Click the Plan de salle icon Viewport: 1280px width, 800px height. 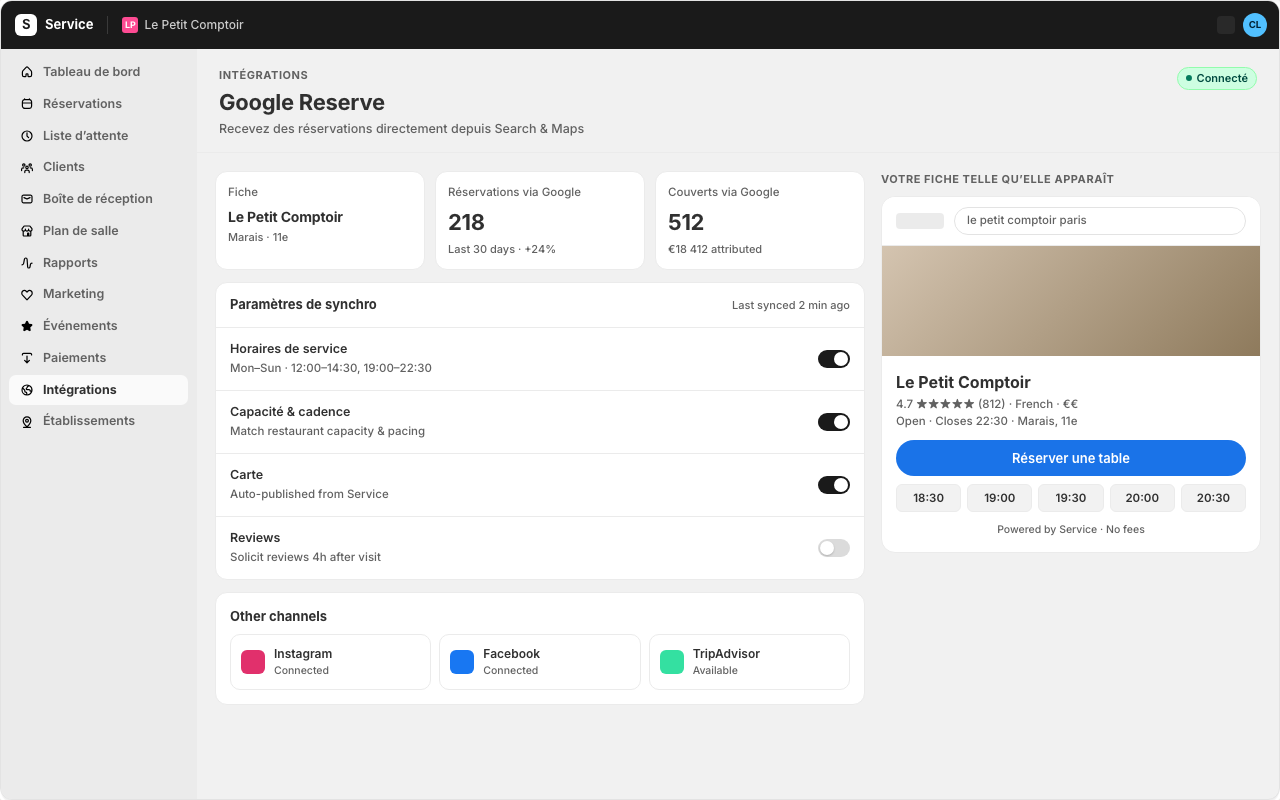coord(27,231)
